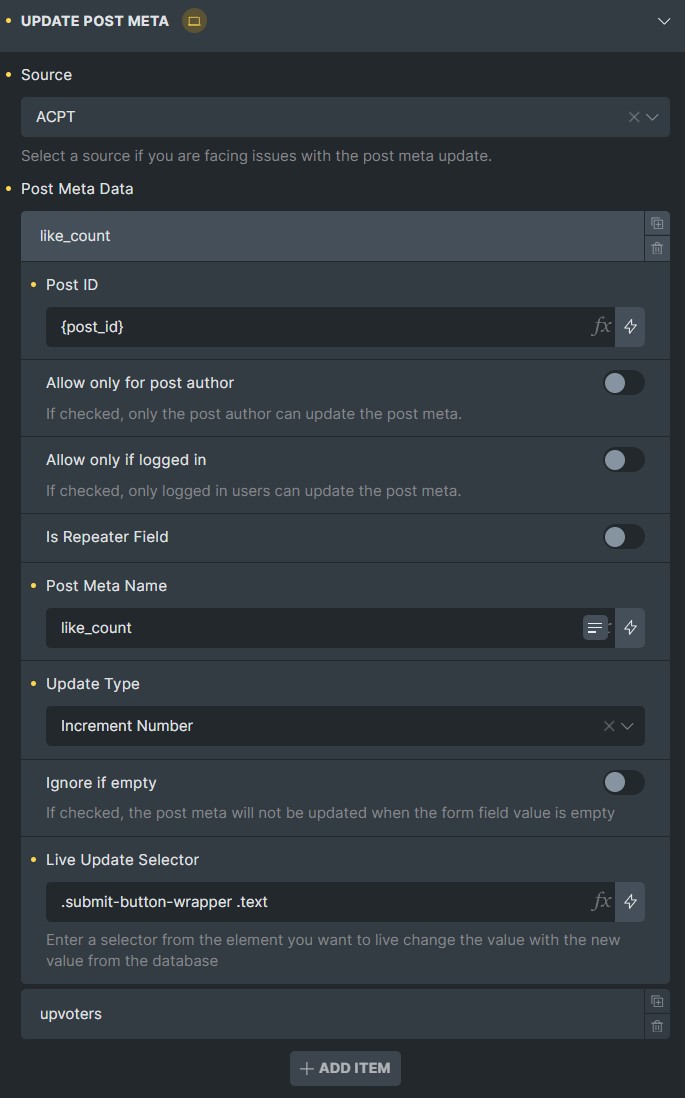The width and height of the screenshot is (685, 1098).
Task: Click the text-lines icon in Post Meta Name
Action: (x=595, y=627)
